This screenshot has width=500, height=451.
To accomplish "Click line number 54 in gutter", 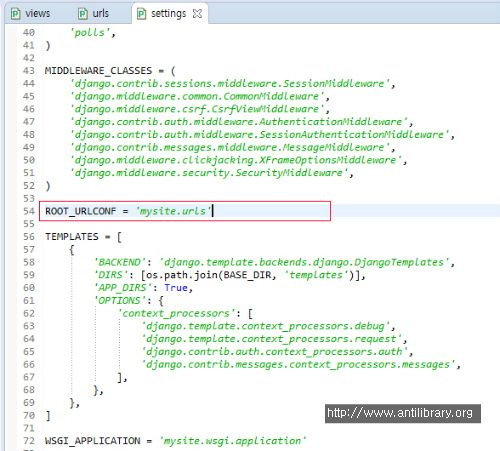I will click(29, 211).
